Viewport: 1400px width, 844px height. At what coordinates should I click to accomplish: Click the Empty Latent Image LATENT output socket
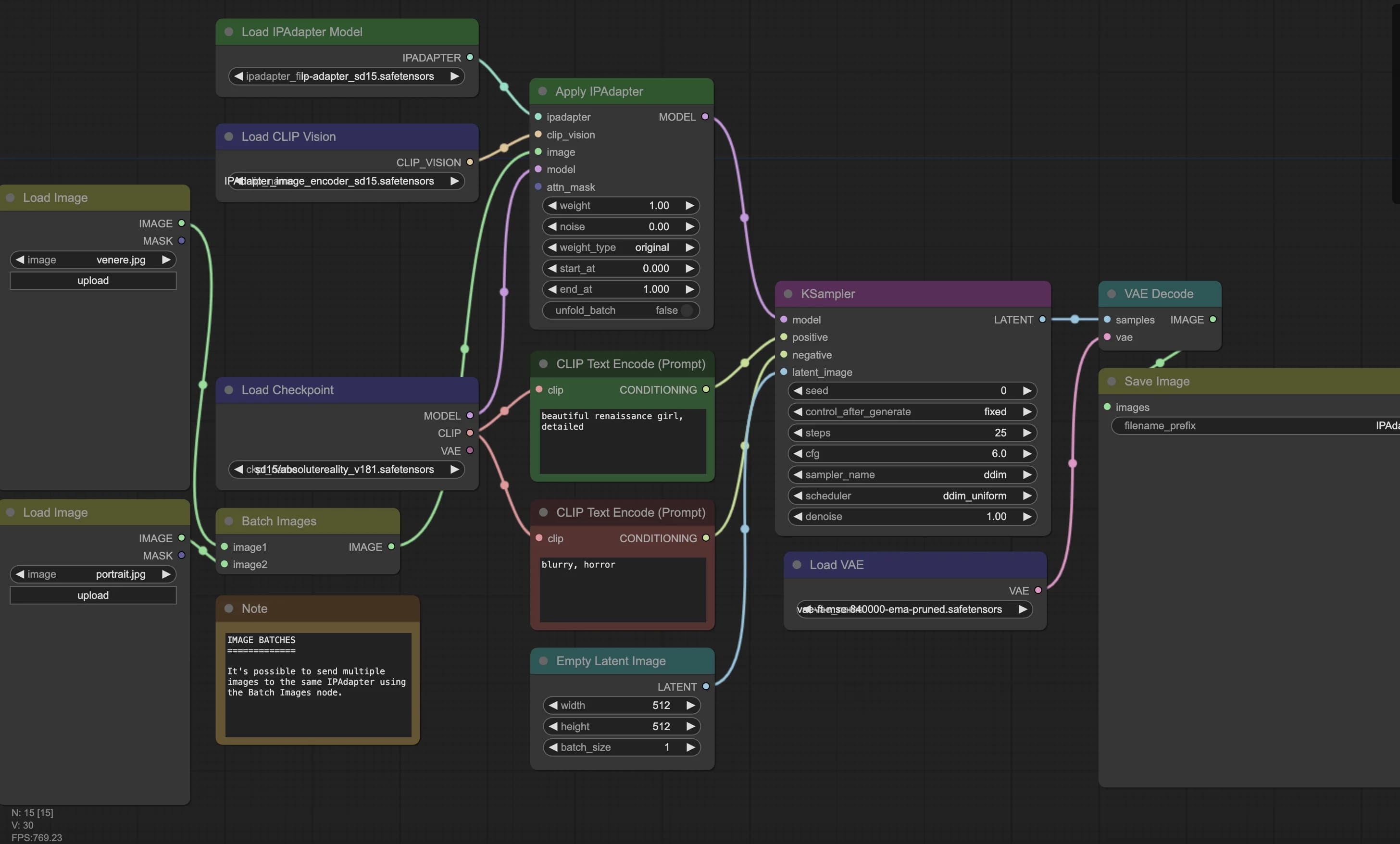[x=706, y=686]
